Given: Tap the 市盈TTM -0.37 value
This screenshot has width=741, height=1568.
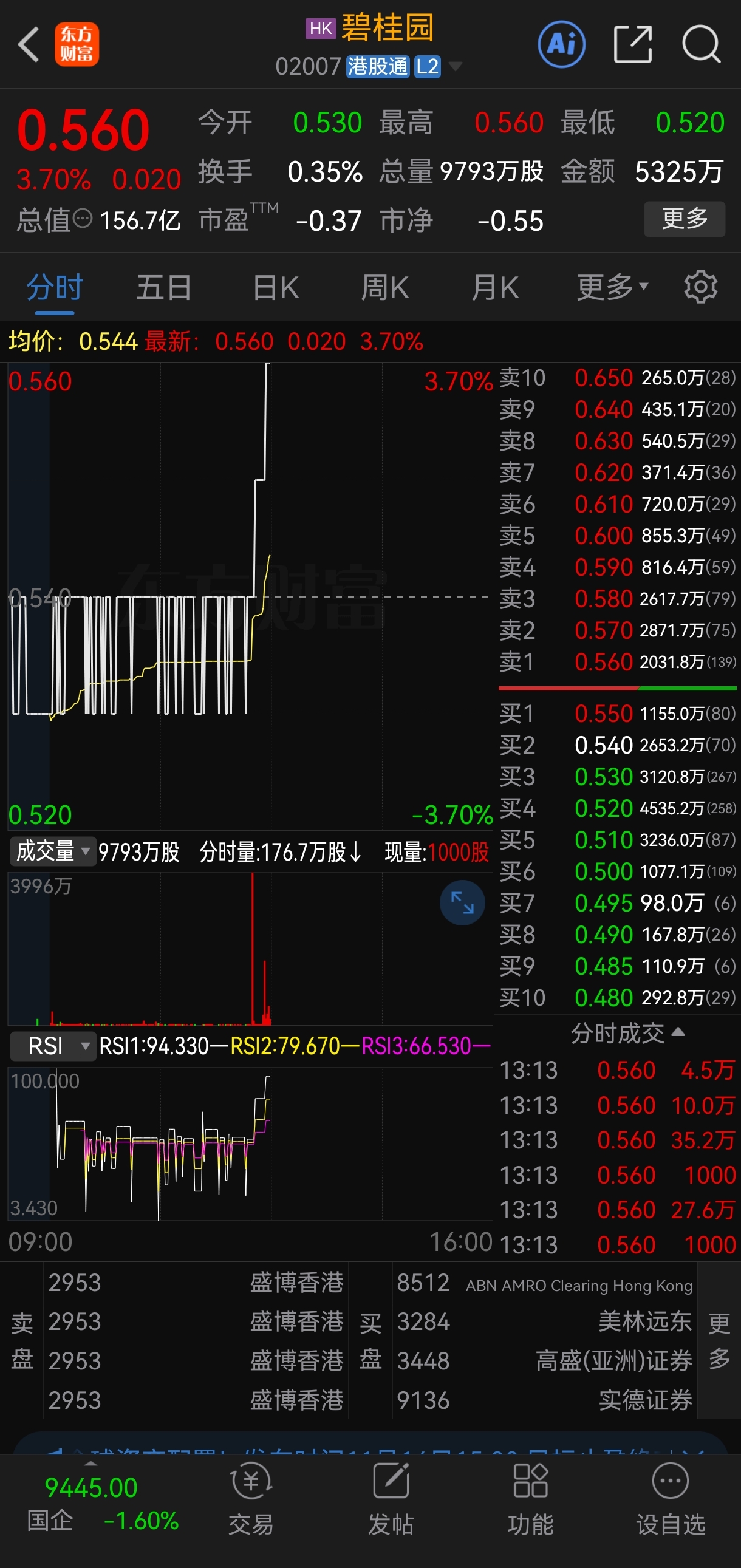Looking at the screenshot, I should [329, 221].
